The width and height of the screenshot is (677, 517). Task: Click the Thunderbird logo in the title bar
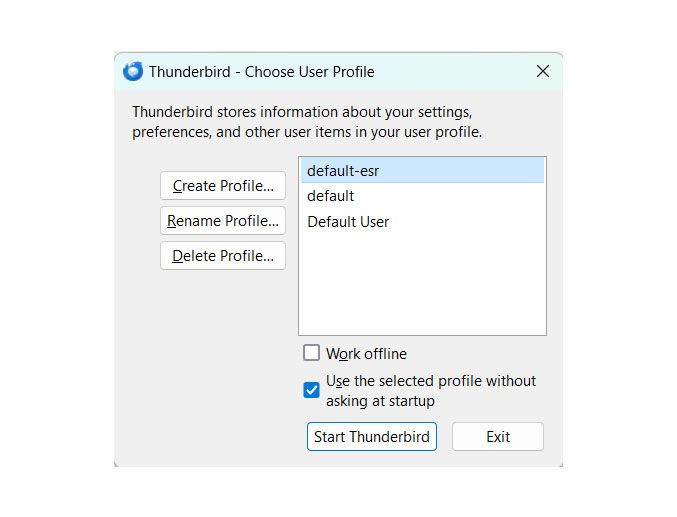133,72
